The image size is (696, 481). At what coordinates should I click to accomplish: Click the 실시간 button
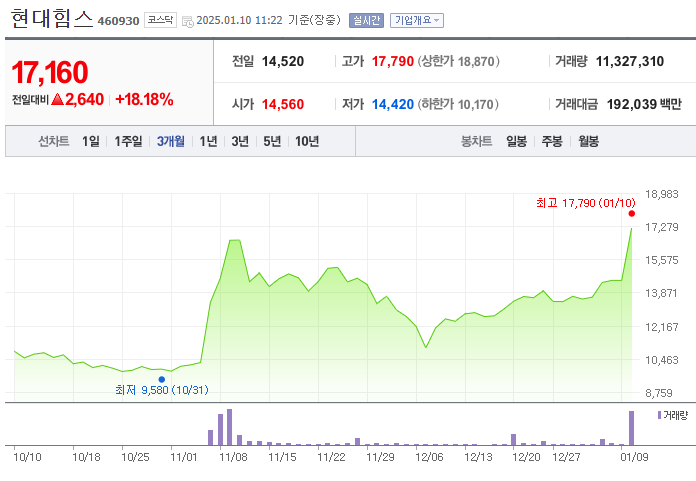(x=366, y=20)
